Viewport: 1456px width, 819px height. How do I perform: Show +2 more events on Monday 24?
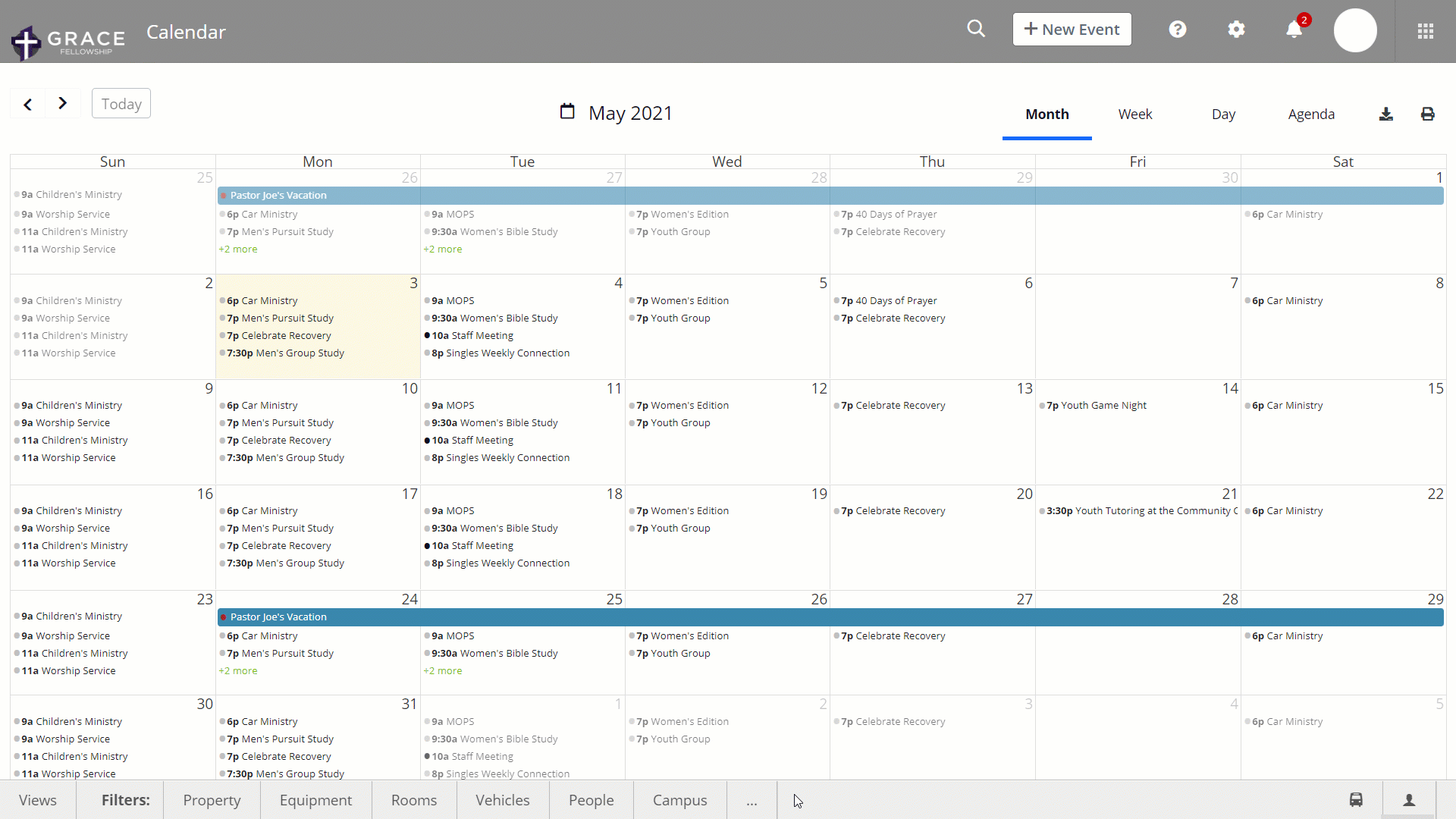[x=238, y=671]
